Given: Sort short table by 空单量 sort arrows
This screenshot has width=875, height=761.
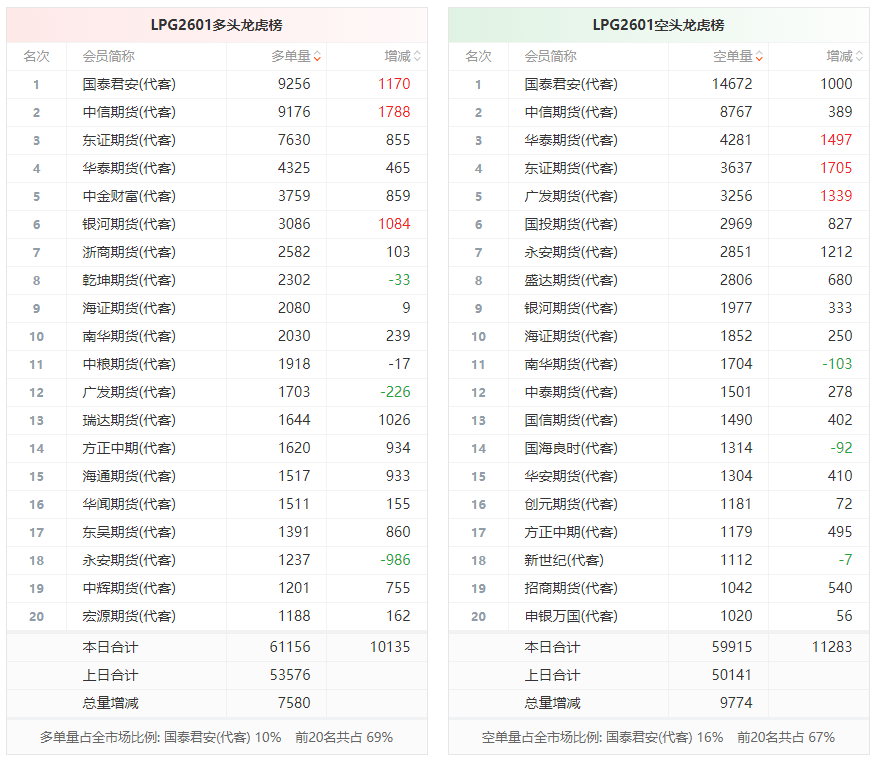Looking at the screenshot, I should click(759, 56).
